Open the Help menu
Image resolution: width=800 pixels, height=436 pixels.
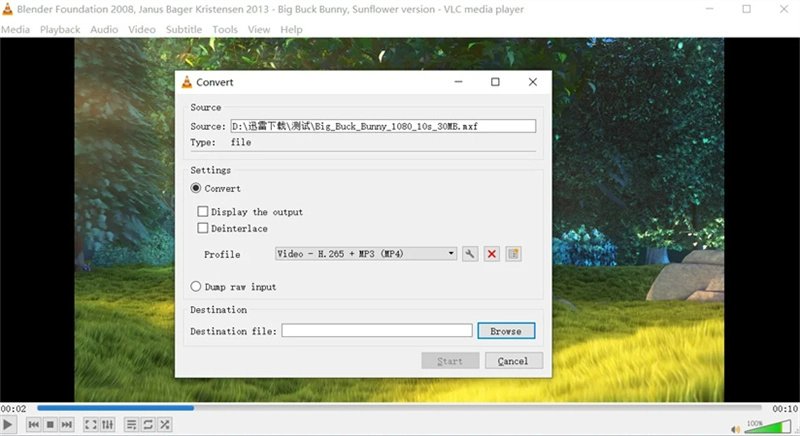tap(291, 30)
